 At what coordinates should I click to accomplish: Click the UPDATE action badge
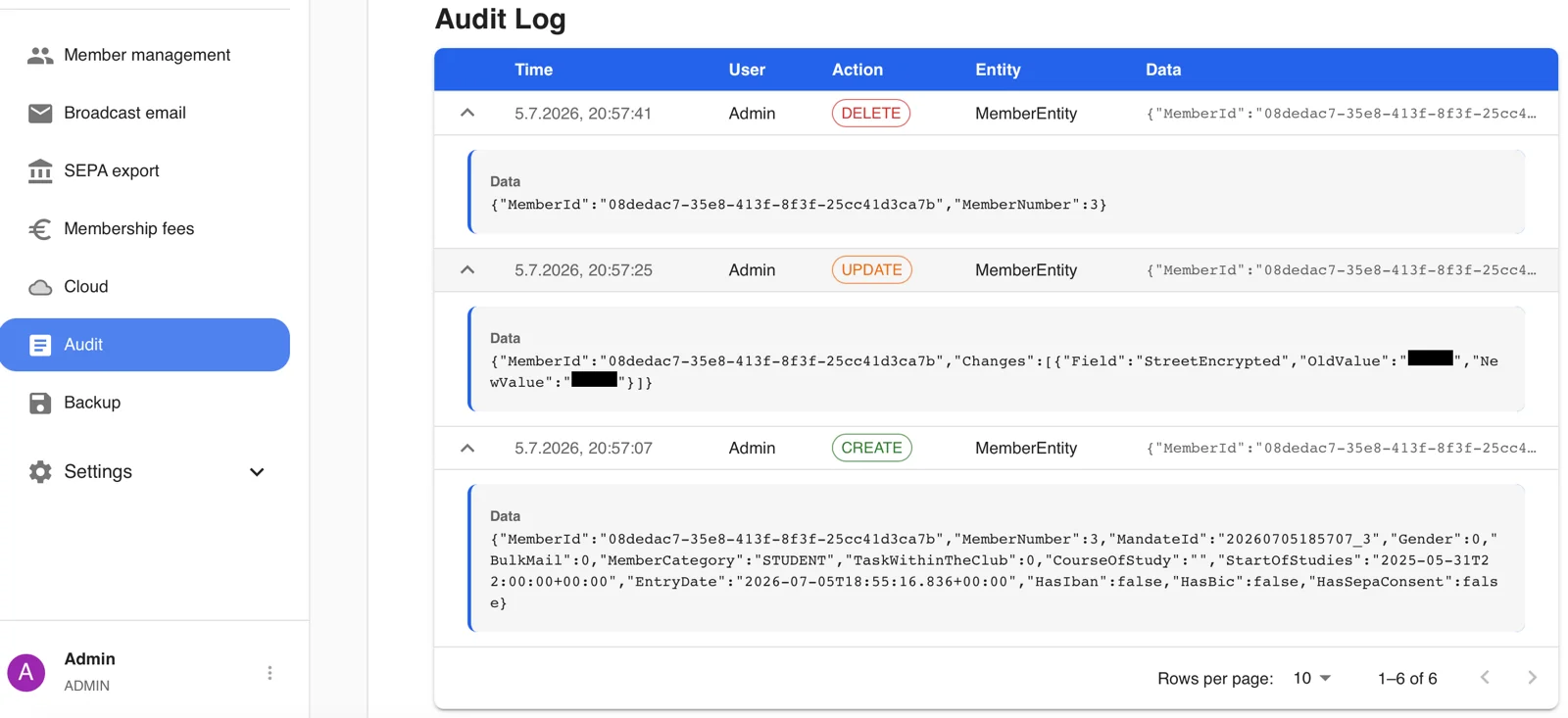click(x=872, y=270)
